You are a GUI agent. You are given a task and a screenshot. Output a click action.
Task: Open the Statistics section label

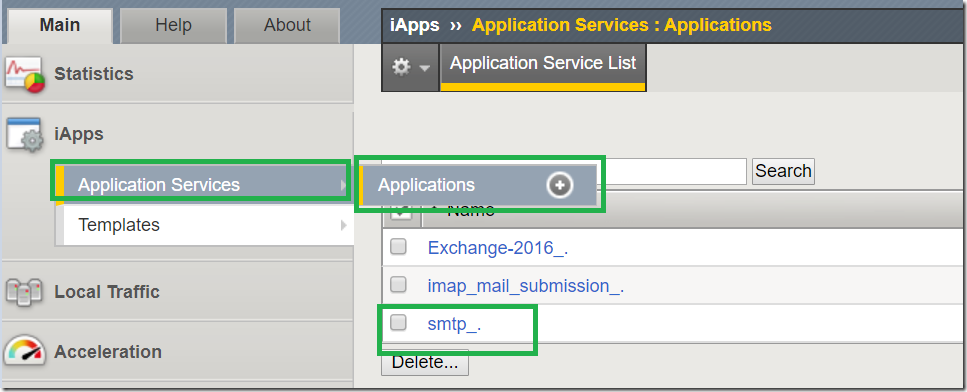(94, 74)
